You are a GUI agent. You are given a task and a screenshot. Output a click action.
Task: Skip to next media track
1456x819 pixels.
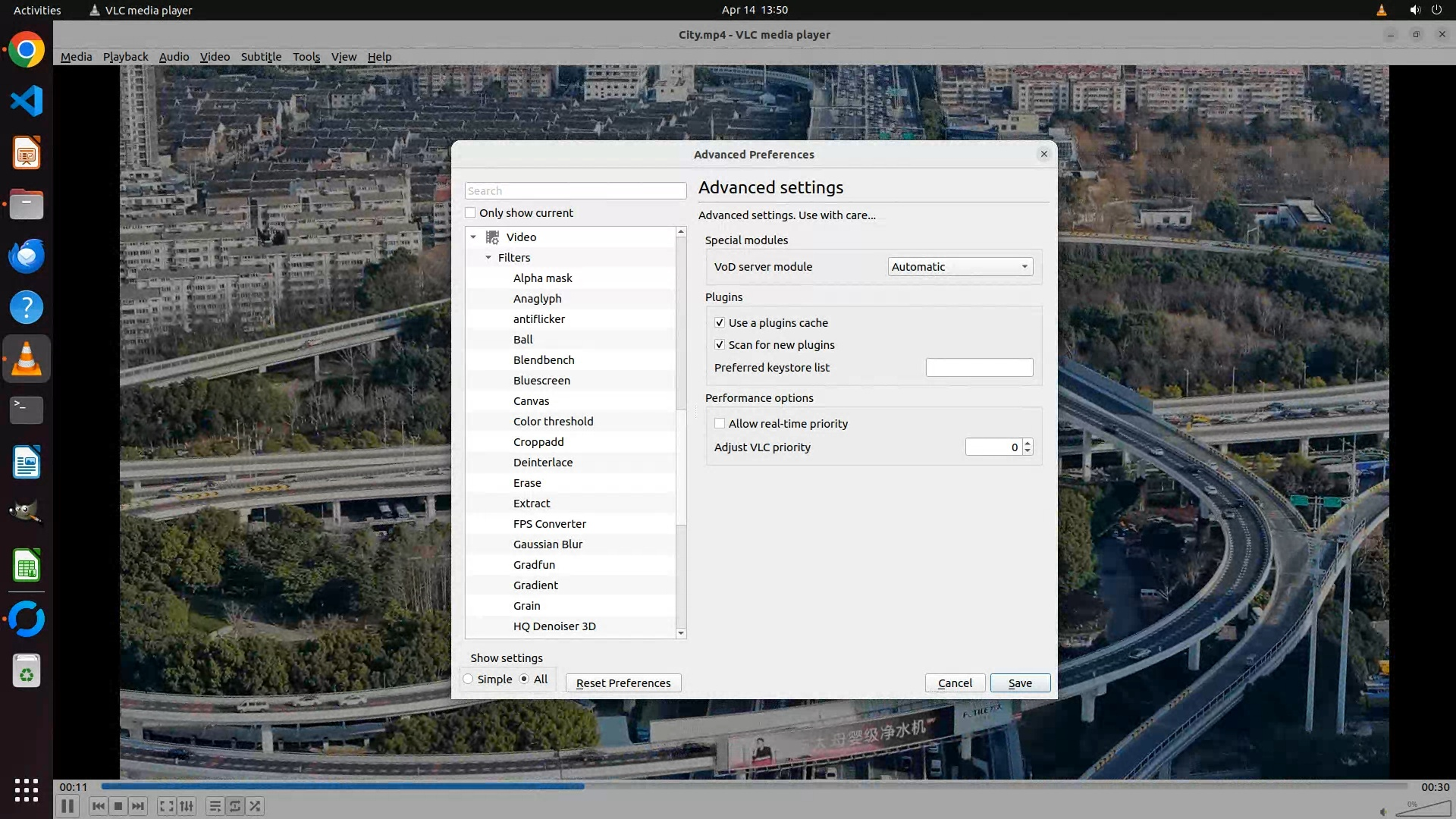[x=138, y=806]
